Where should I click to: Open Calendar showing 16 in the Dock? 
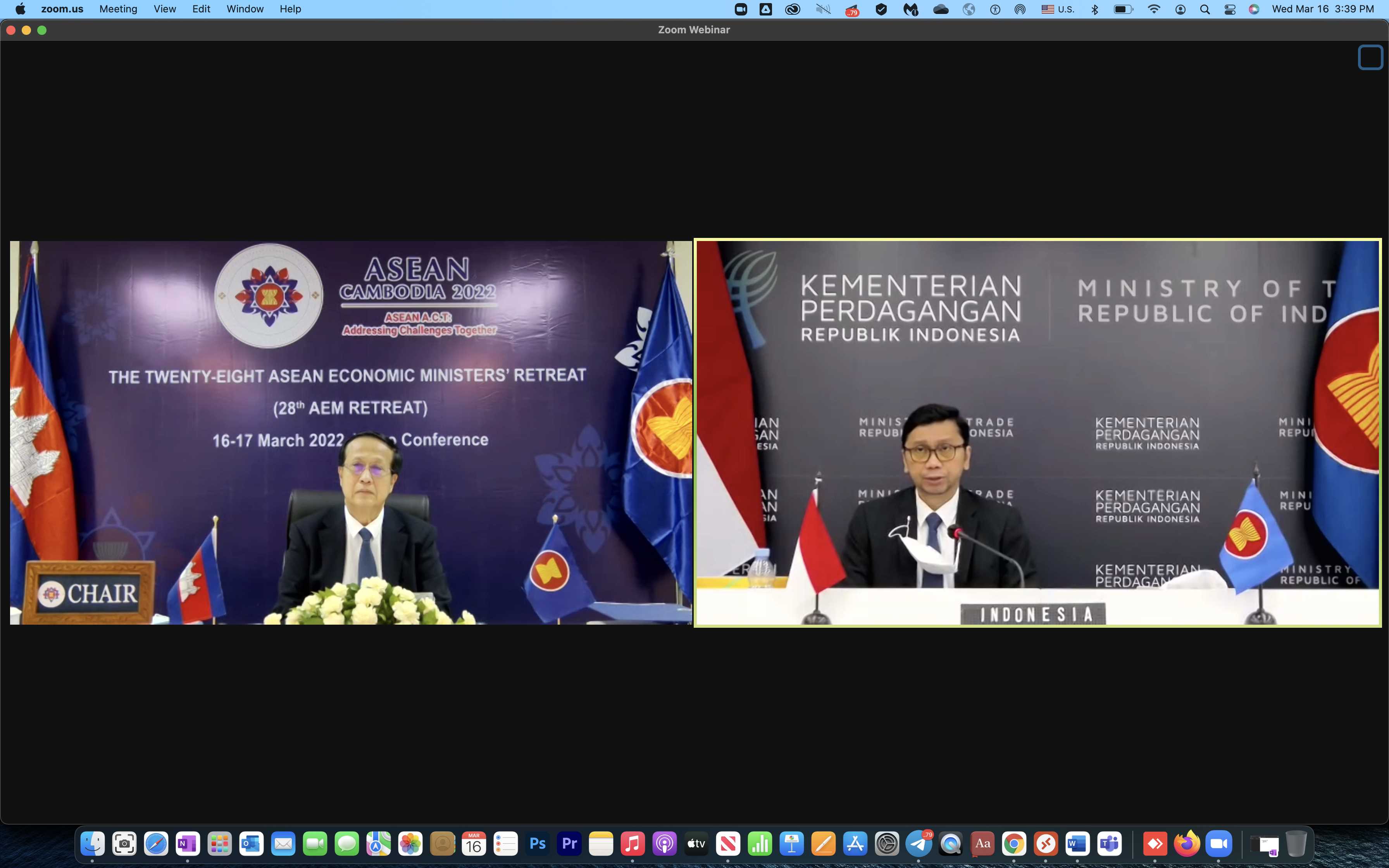click(474, 843)
